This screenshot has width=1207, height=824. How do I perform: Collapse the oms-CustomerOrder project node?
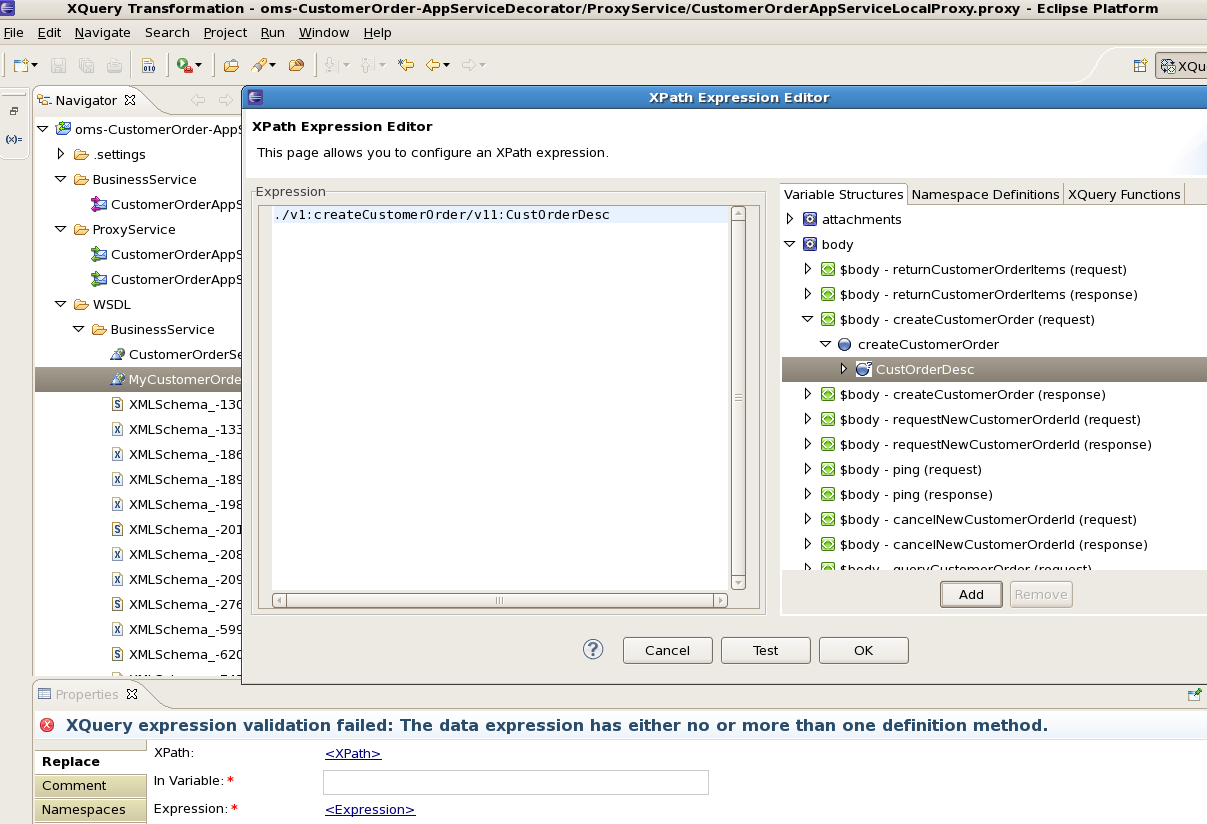(42, 129)
